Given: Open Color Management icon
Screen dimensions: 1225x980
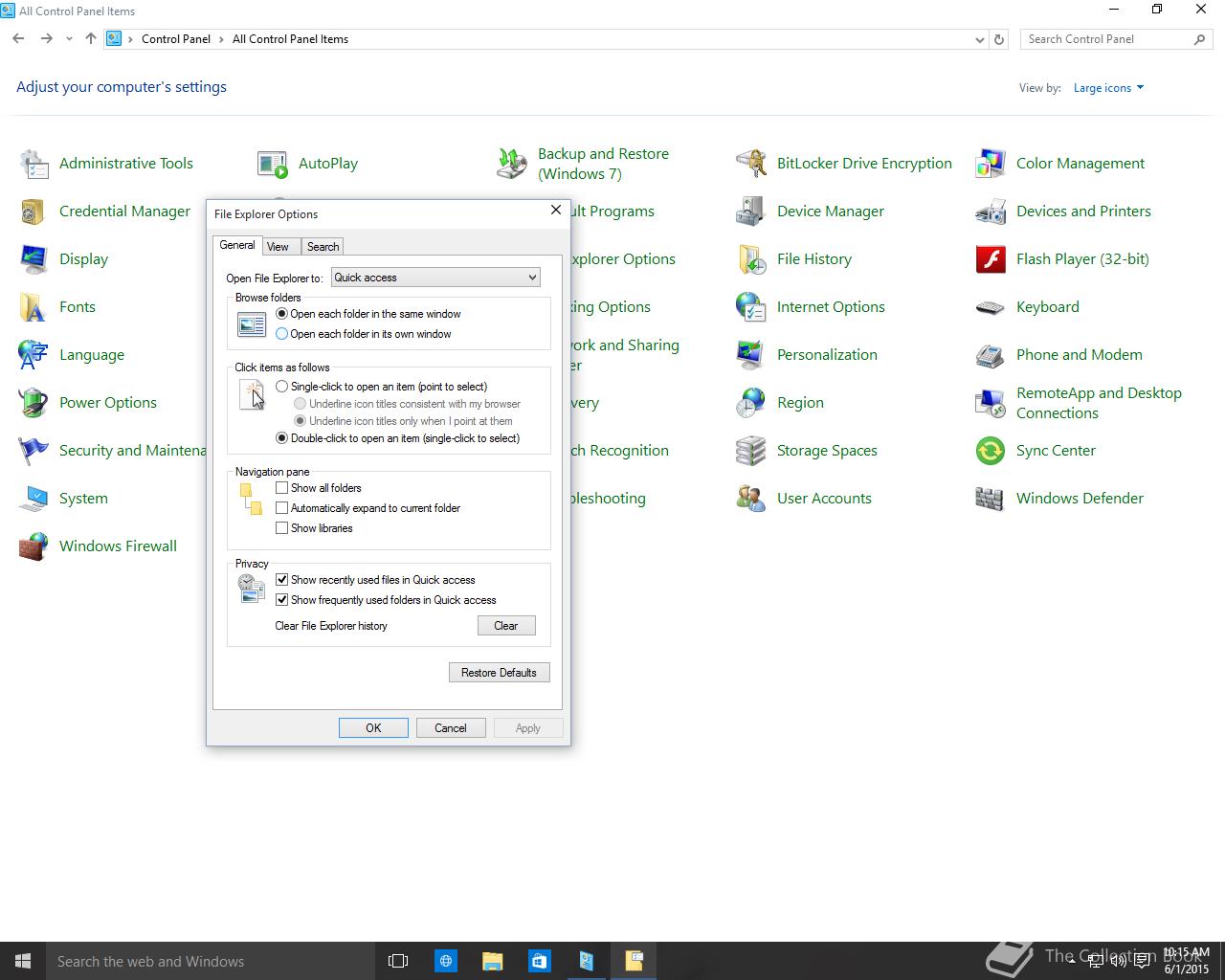Looking at the screenshot, I should 991,164.
